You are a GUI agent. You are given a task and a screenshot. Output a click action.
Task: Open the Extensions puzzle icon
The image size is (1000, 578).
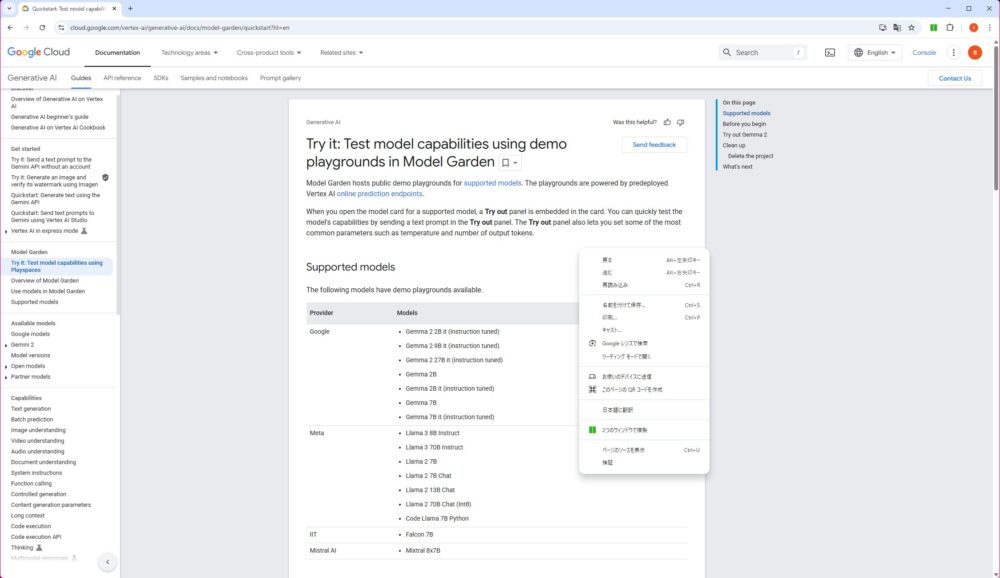(x=950, y=27)
